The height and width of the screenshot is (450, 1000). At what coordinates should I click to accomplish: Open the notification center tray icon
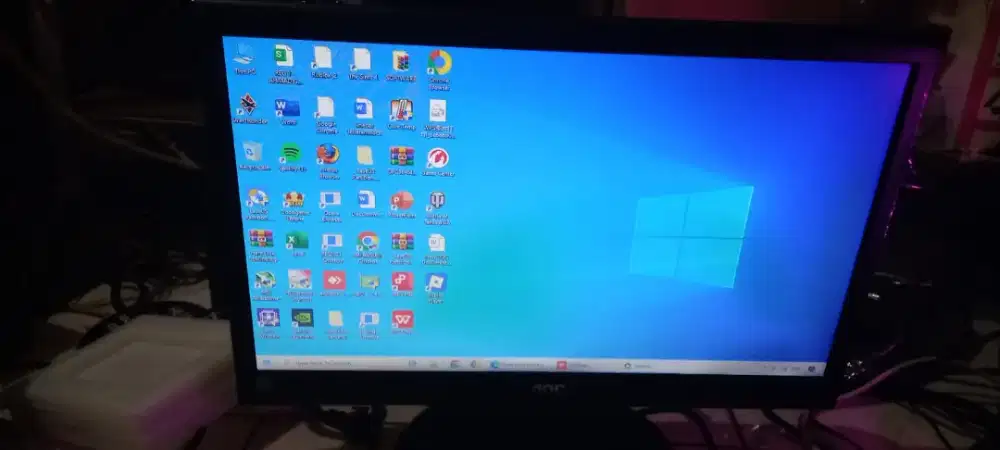coord(812,368)
